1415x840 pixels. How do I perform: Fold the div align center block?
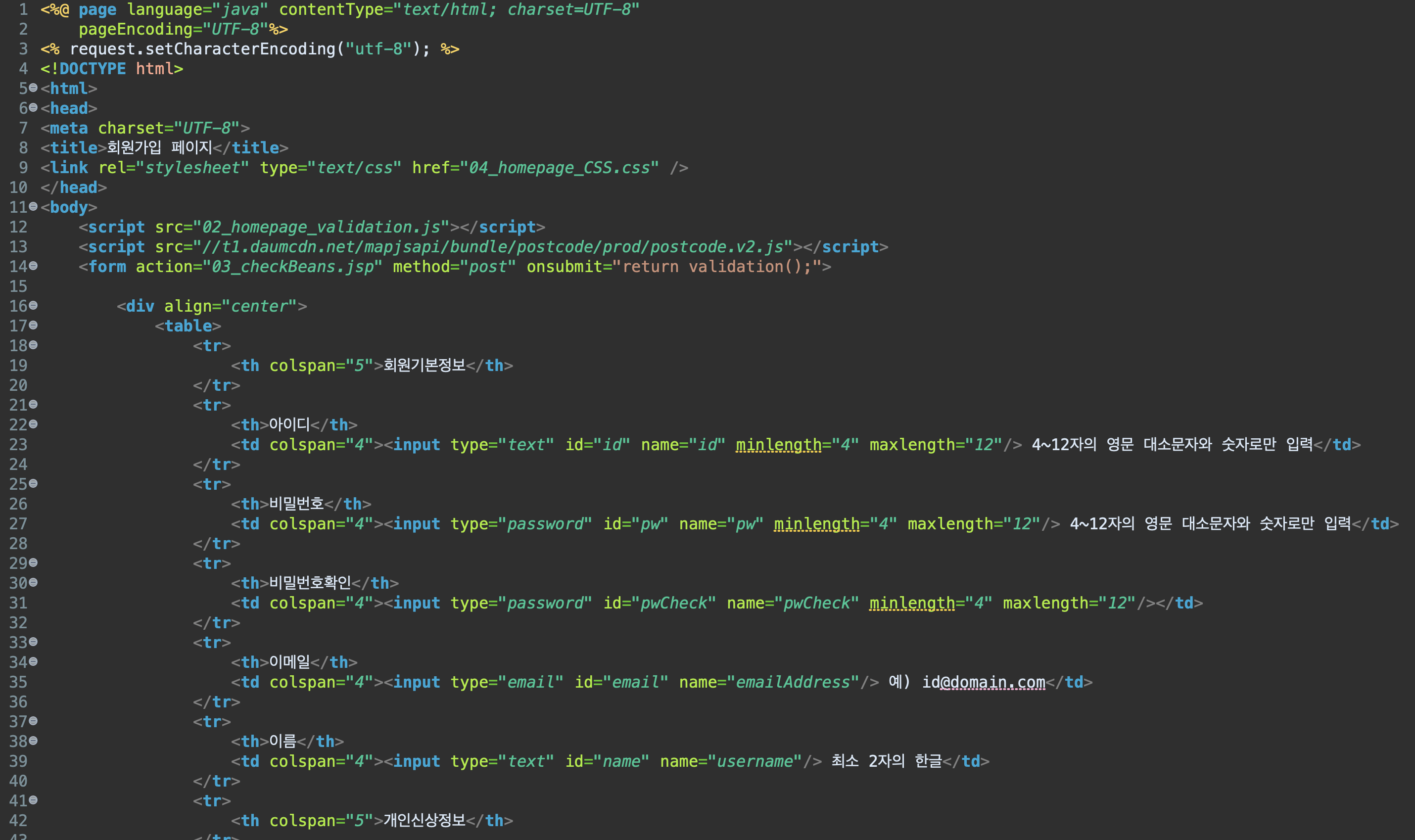[x=33, y=306]
